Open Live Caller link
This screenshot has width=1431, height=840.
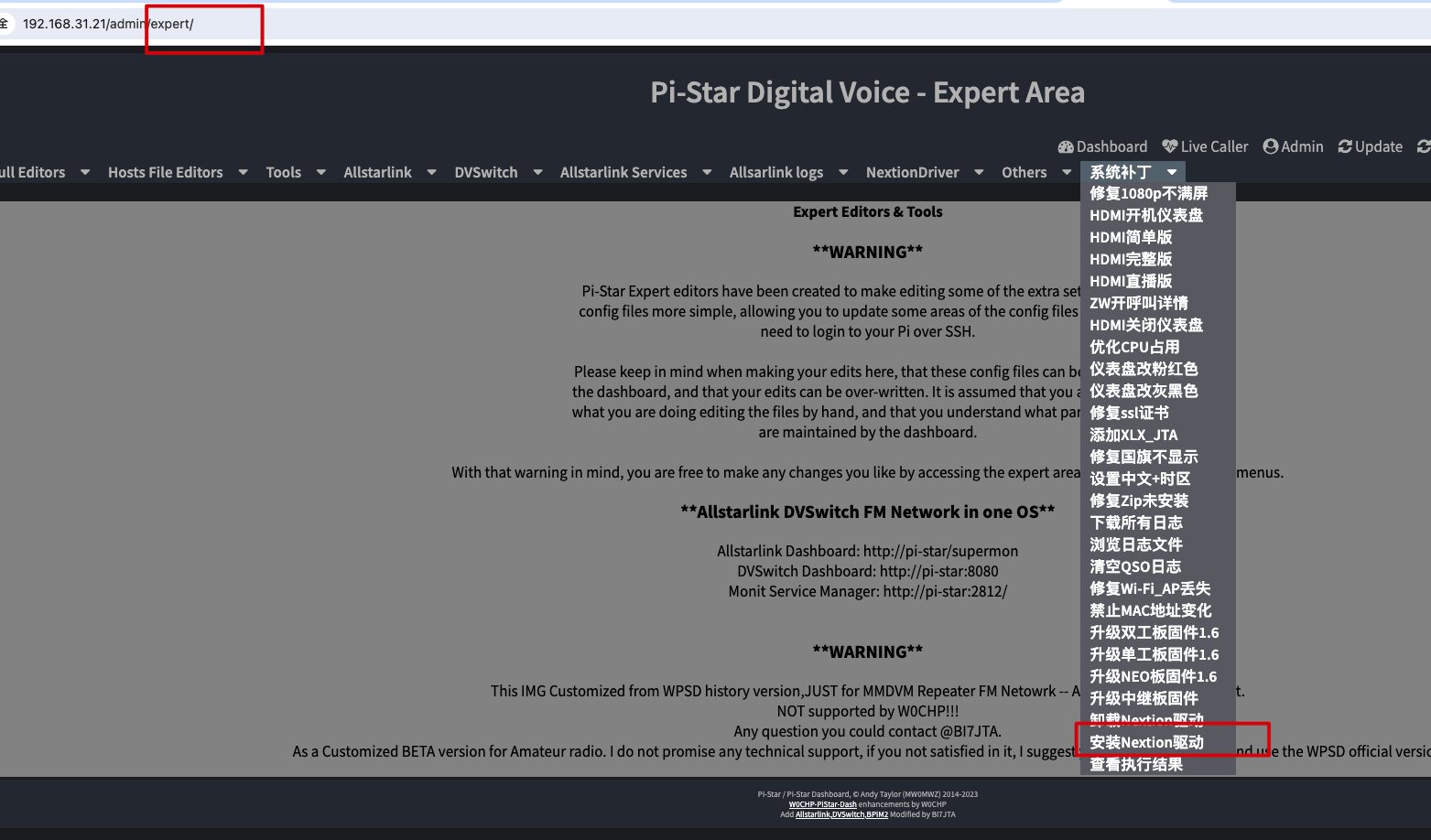1205,146
